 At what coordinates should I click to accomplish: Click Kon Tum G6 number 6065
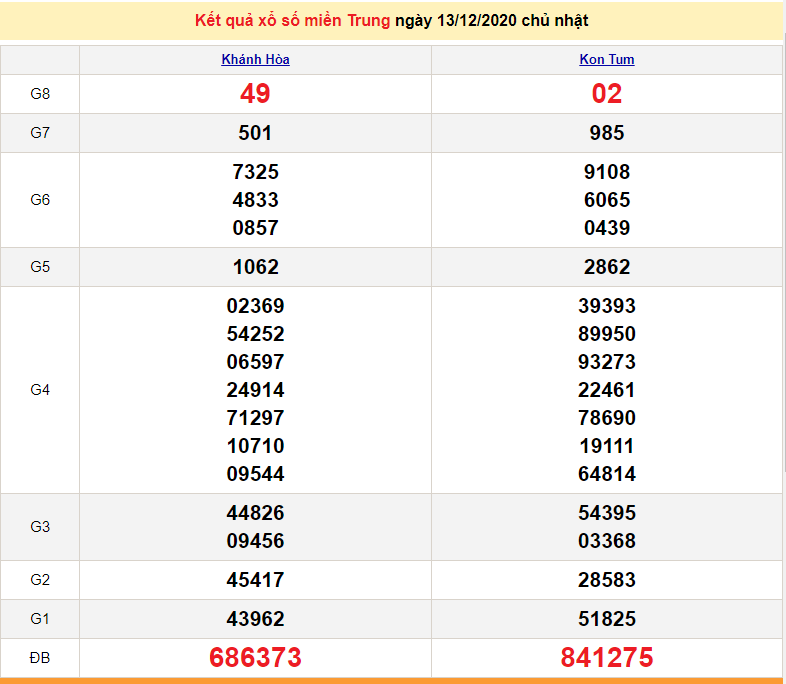[x=606, y=200]
